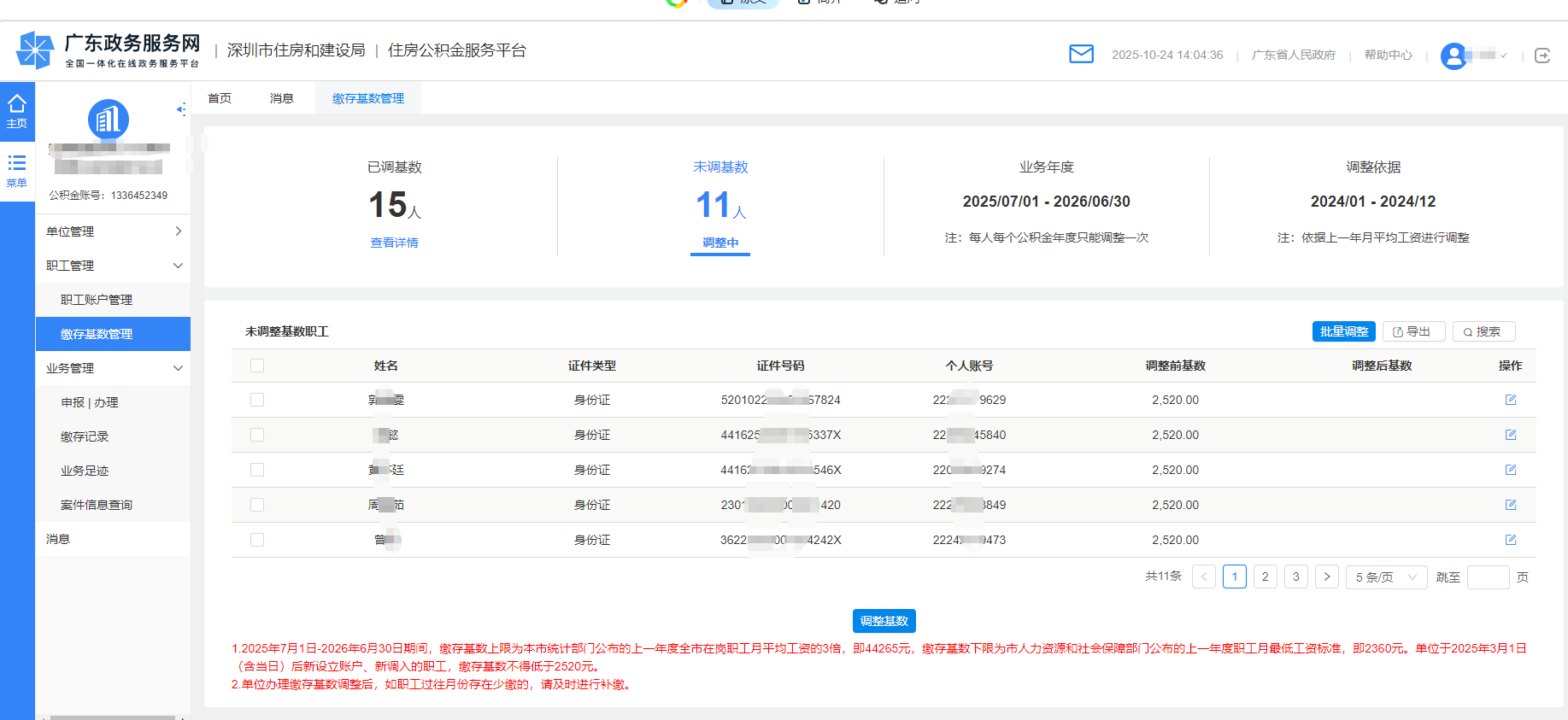Check the row with ID ending 5337X
This screenshot has height=720, width=1568.
pos(257,435)
